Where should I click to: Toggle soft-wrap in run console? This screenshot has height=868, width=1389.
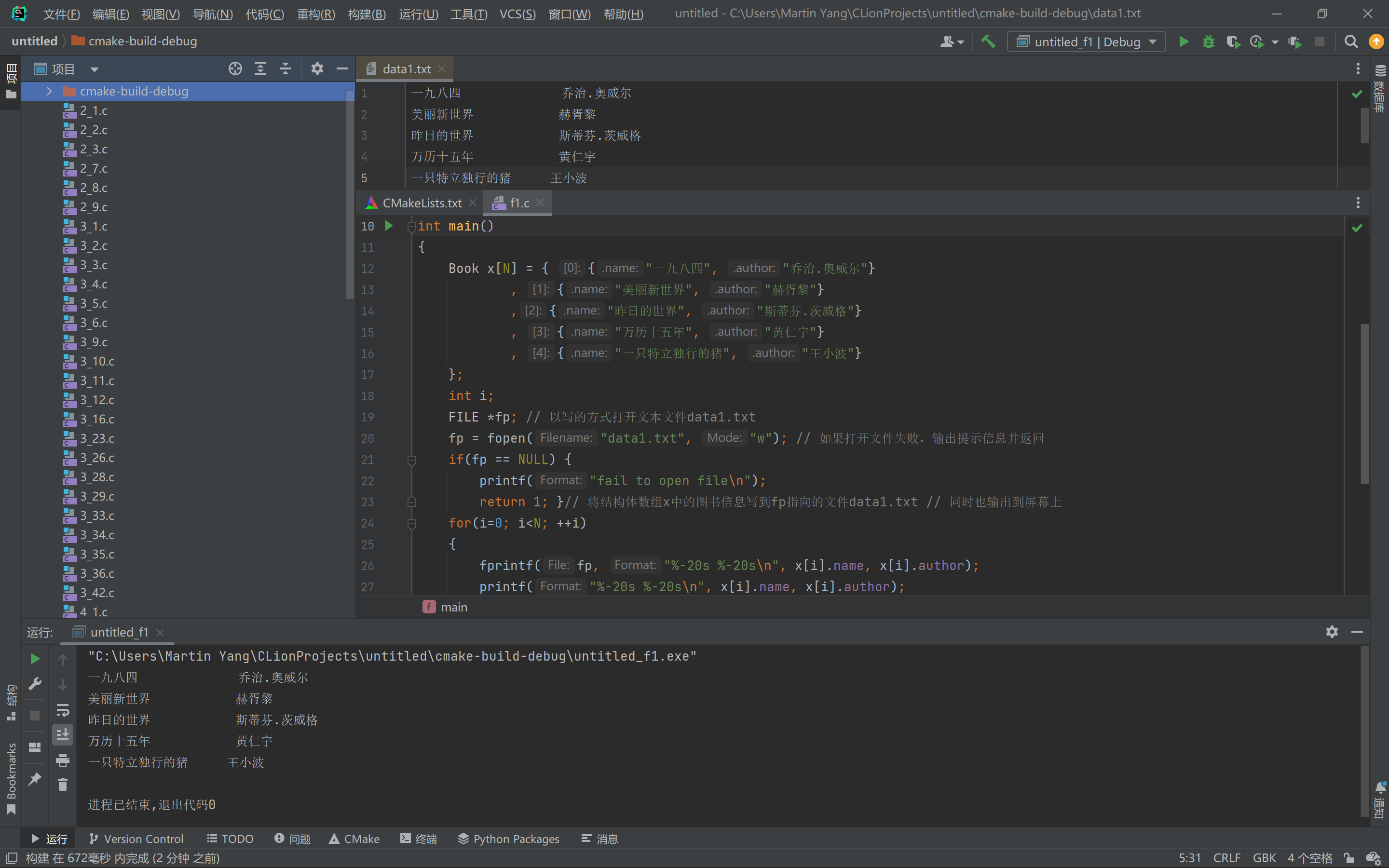pyautogui.click(x=63, y=710)
